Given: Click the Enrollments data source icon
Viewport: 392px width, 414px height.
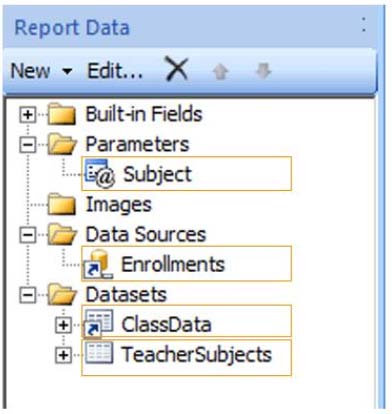Looking at the screenshot, I should pyautogui.click(x=98, y=264).
